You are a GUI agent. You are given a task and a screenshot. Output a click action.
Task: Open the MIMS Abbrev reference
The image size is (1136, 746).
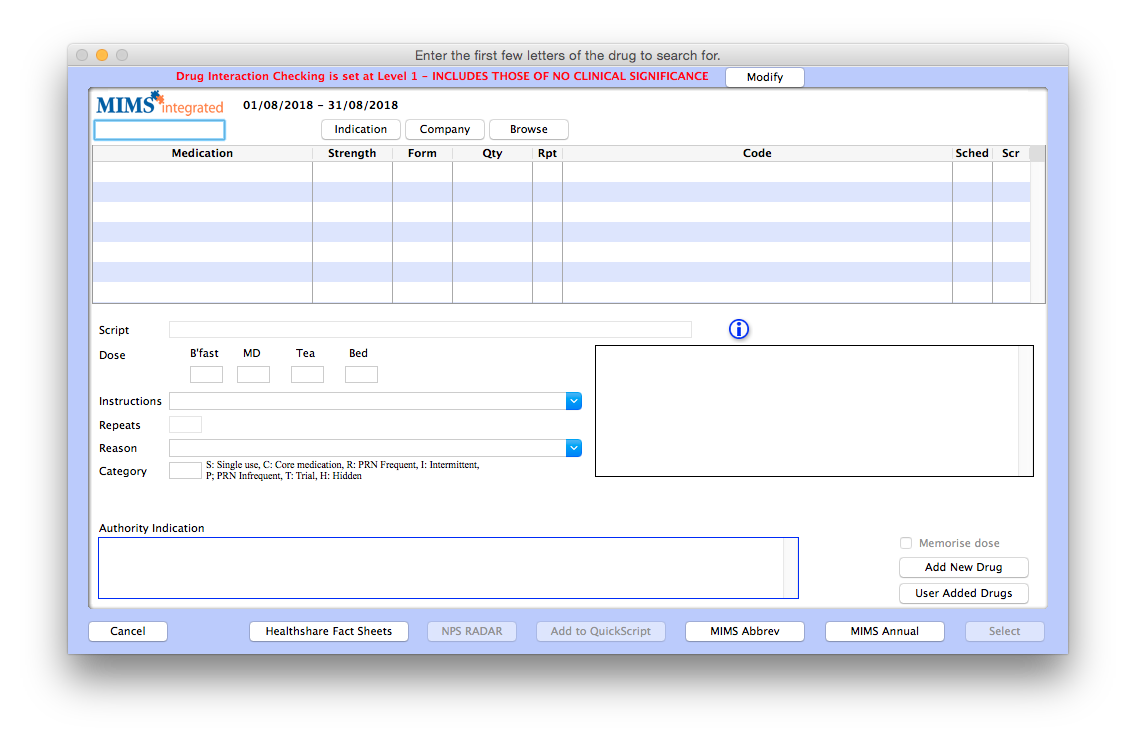(x=744, y=631)
